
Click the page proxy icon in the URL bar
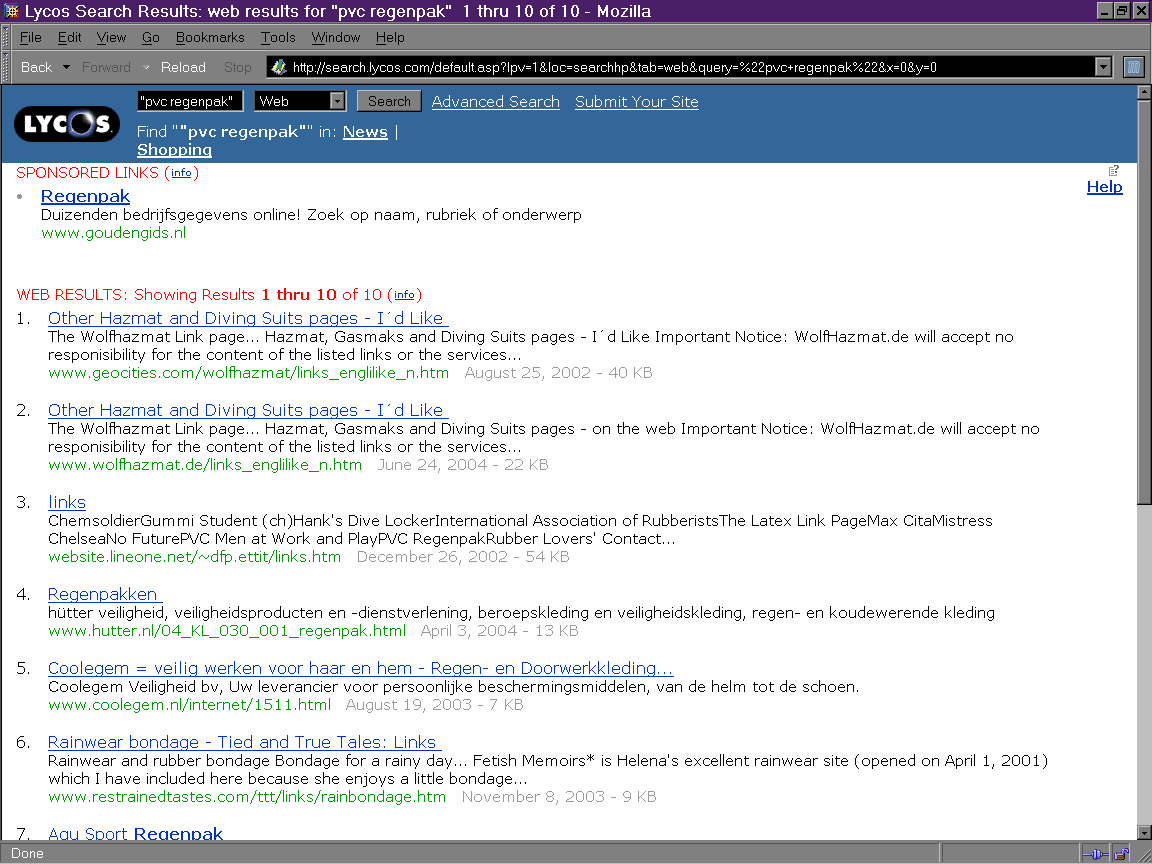(x=278, y=67)
